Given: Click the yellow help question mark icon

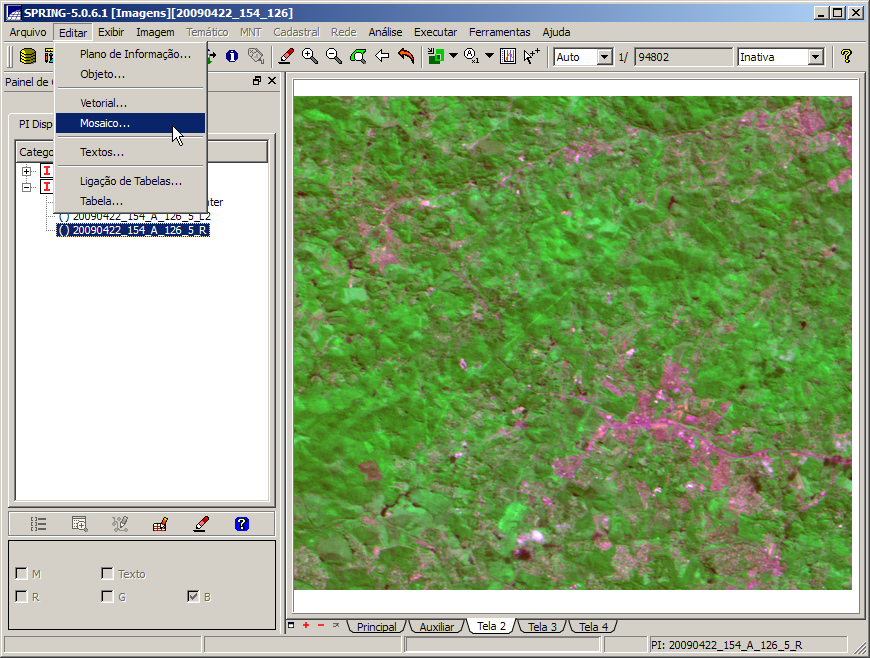Looking at the screenshot, I should coord(846,57).
